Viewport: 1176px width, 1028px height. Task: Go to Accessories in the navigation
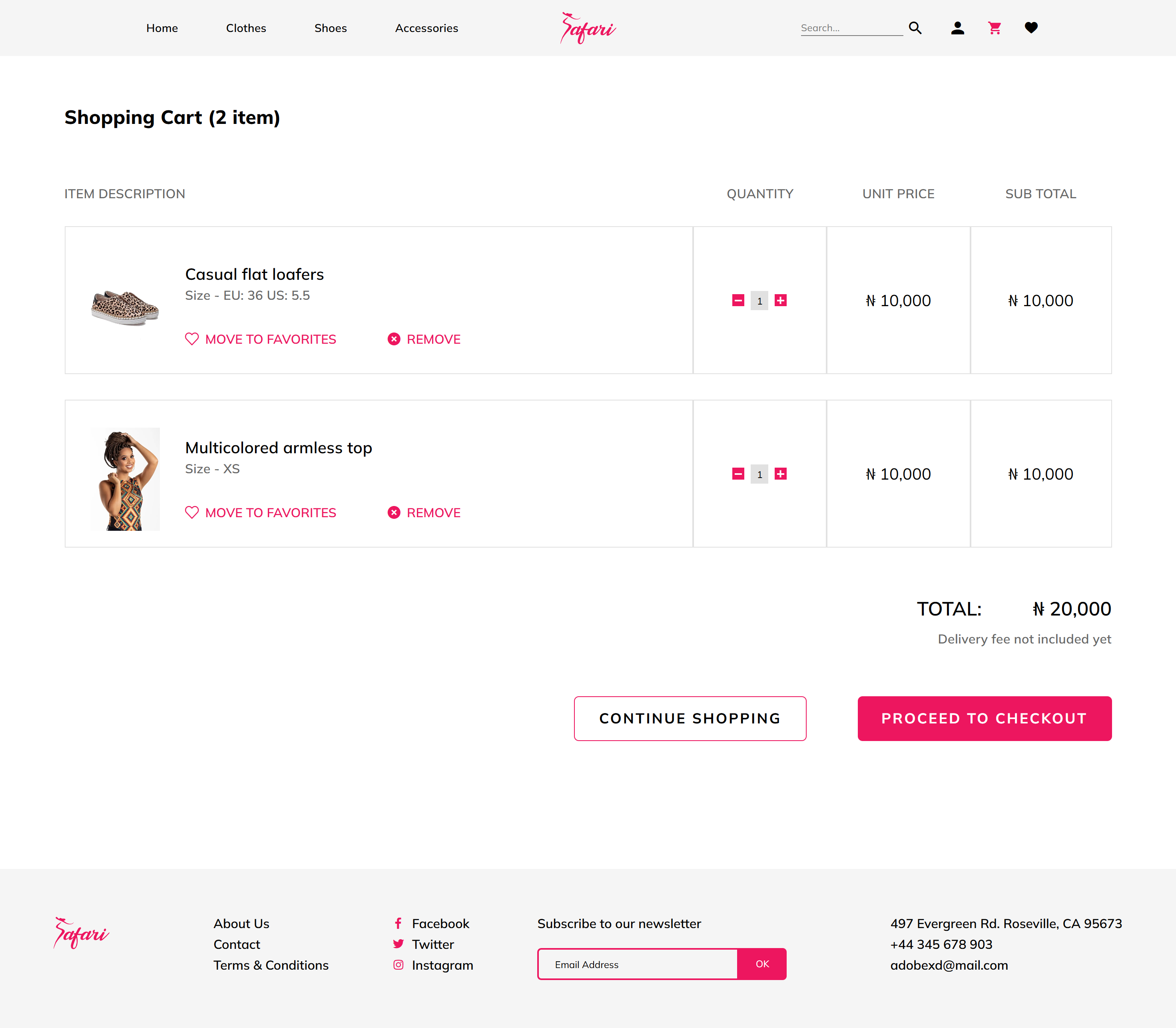[426, 28]
